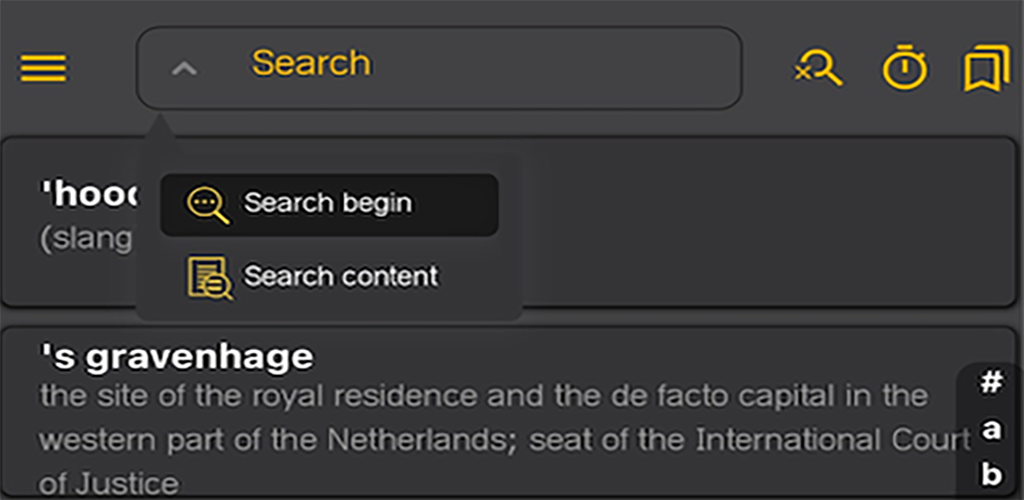Select the Search begin option
1024x500 pixels.
329,205
